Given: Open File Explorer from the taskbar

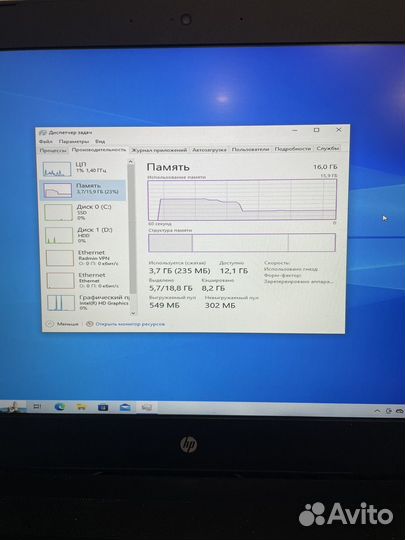Looking at the screenshot, I should 81,407.
